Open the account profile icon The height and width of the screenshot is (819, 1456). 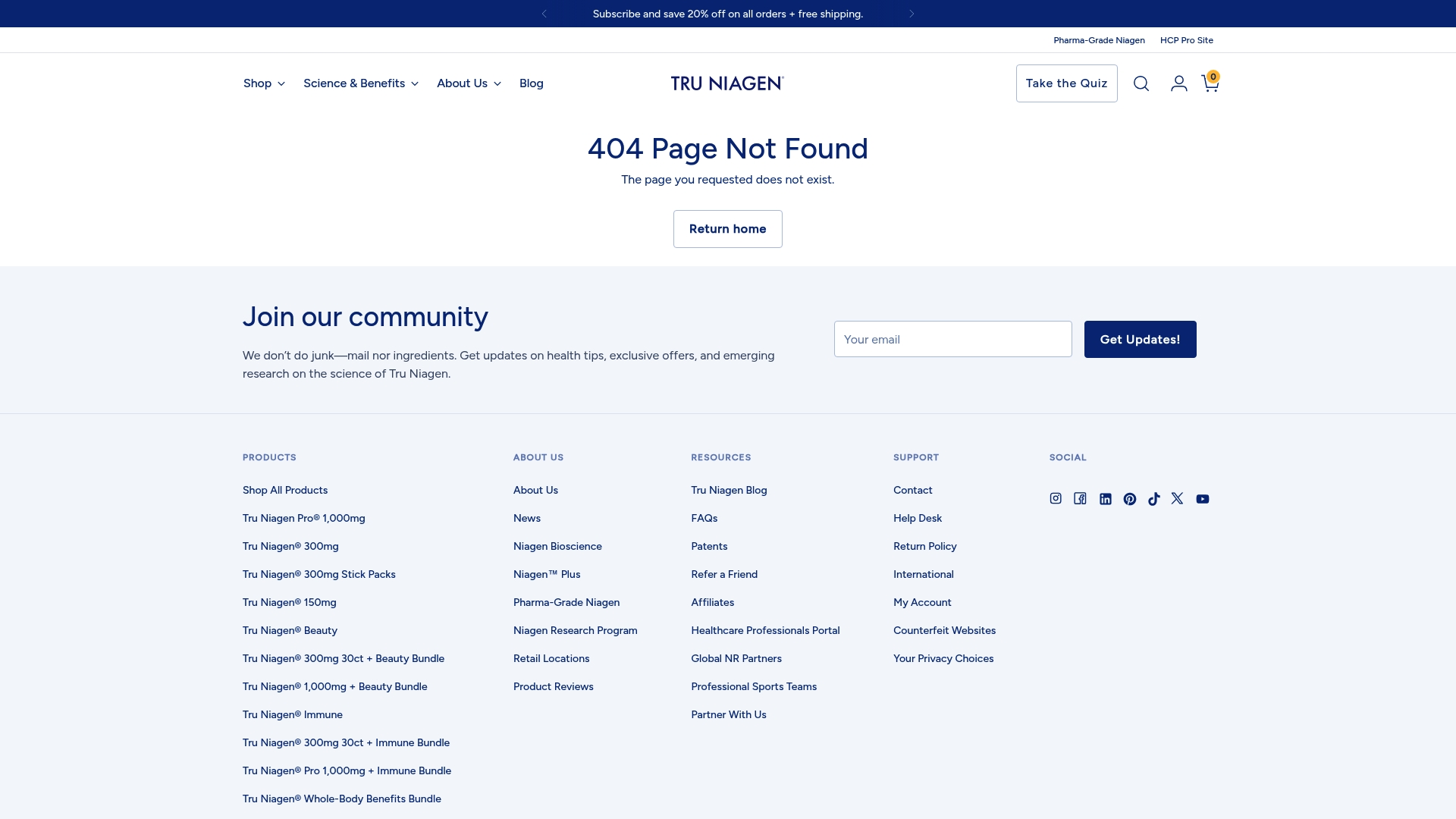[x=1178, y=83]
